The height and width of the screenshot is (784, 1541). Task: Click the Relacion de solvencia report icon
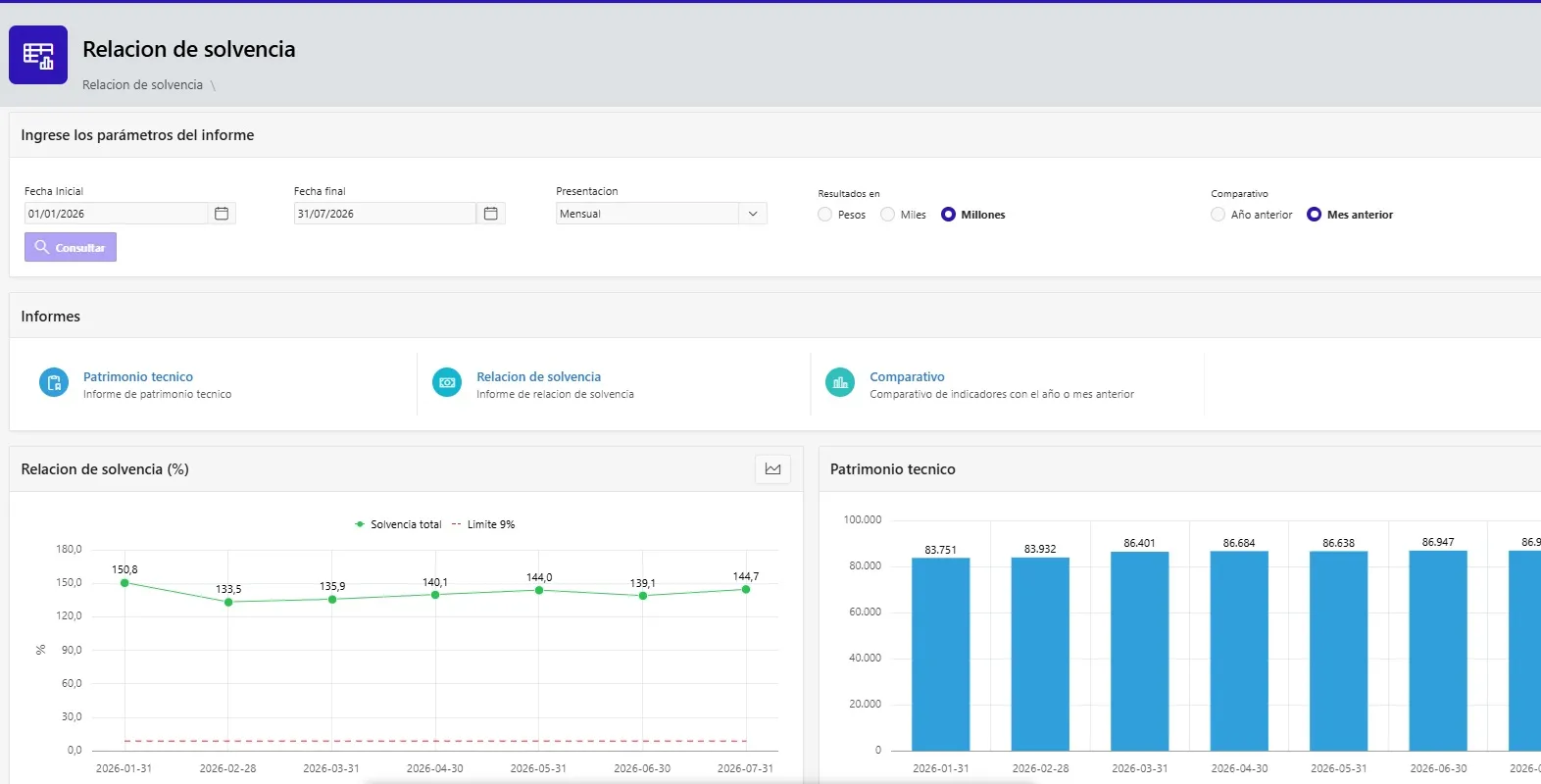point(447,382)
